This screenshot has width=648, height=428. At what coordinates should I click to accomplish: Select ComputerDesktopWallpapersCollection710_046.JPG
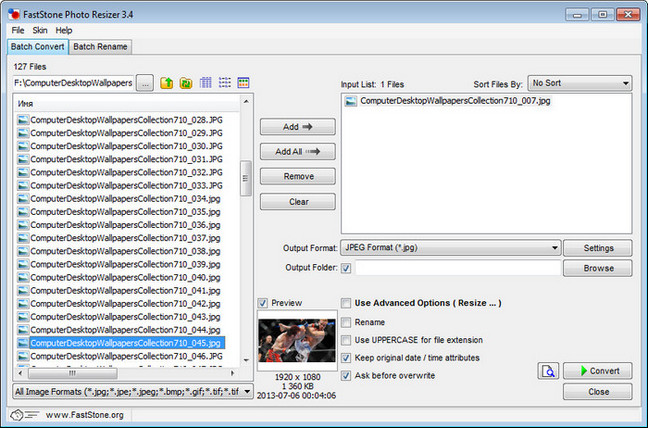pos(126,356)
